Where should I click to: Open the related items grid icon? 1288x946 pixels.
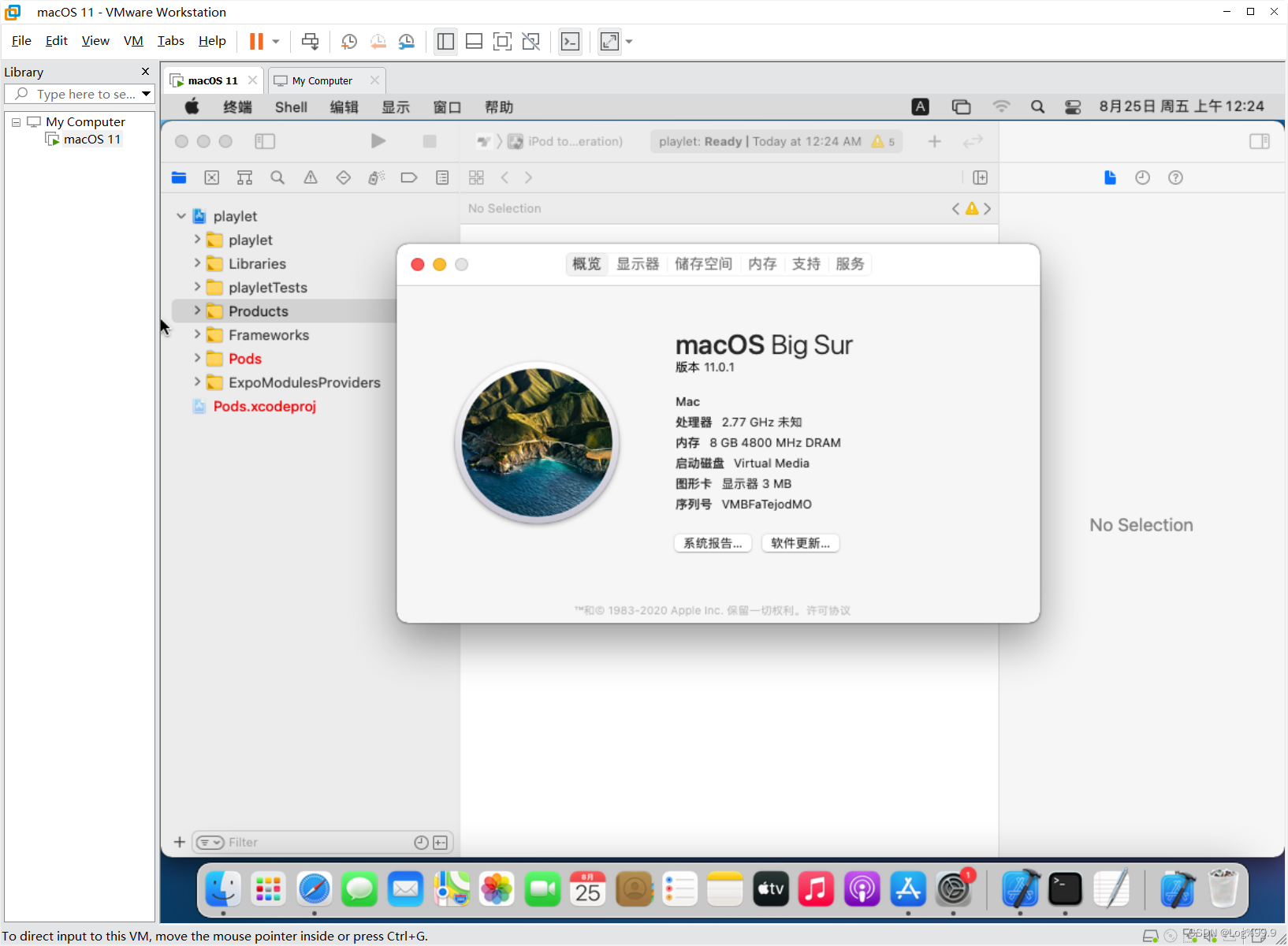(x=476, y=177)
